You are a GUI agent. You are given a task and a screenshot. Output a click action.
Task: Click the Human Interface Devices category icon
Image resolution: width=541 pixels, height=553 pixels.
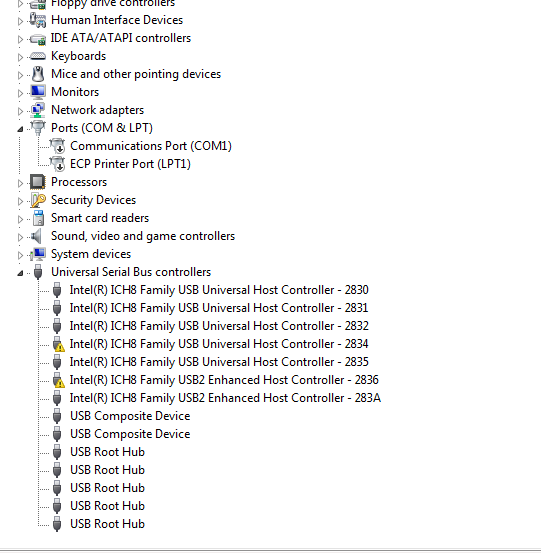(38, 20)
